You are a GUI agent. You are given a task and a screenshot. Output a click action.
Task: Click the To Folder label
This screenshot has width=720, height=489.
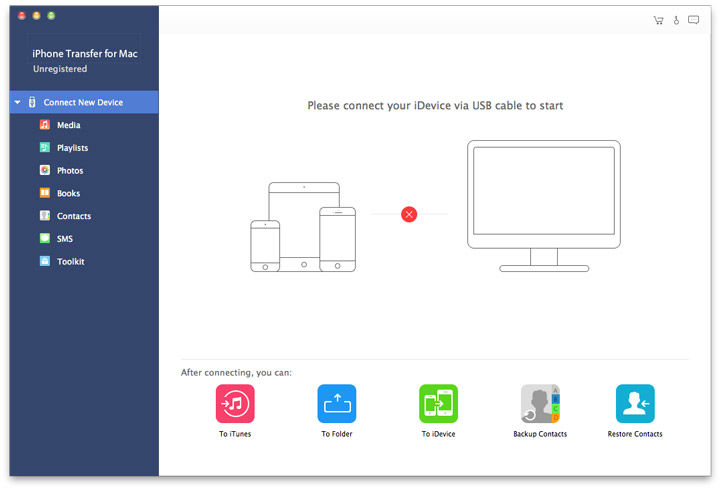point(337,434)
